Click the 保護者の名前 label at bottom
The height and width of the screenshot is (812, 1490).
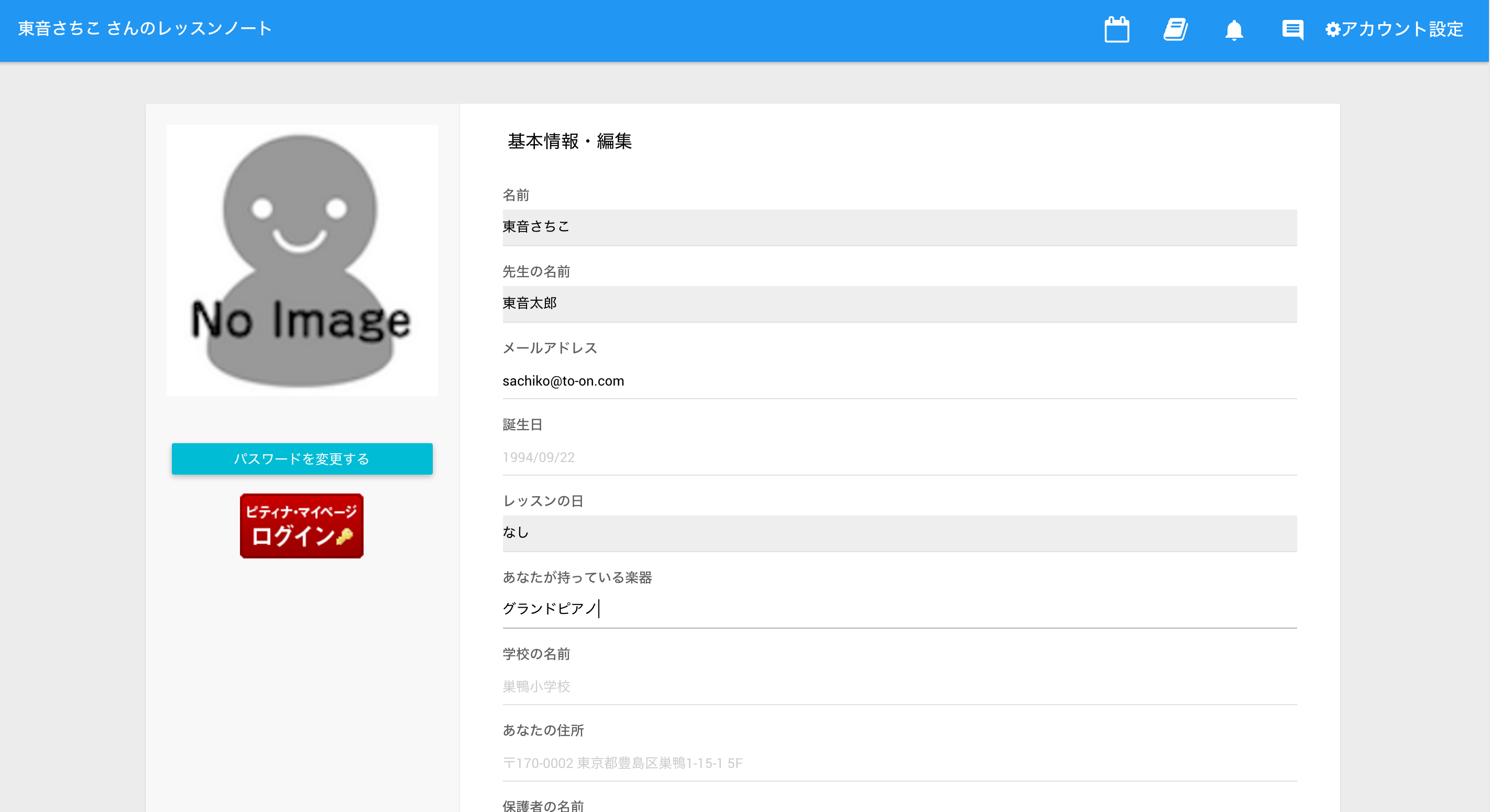(543, 805)
